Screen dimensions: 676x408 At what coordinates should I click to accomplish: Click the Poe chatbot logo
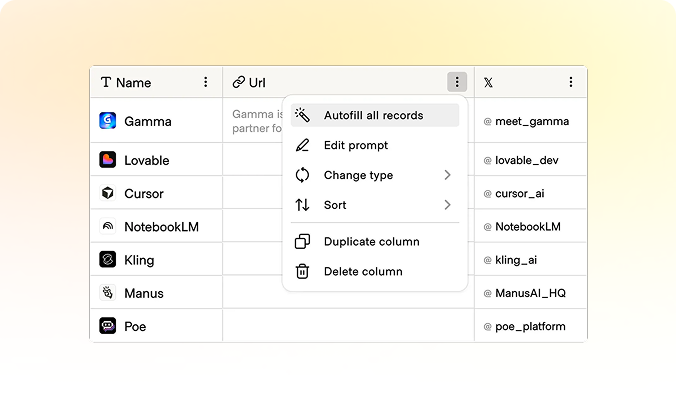coord(108,326)
